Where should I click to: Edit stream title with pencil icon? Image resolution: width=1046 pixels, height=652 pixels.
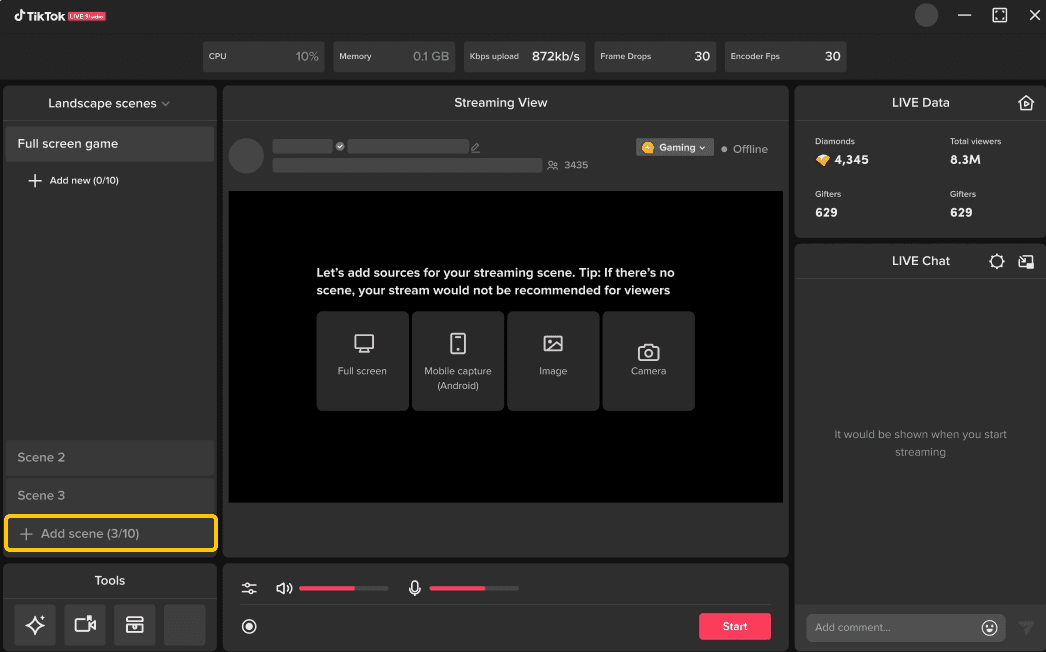(x=476, y=147)
